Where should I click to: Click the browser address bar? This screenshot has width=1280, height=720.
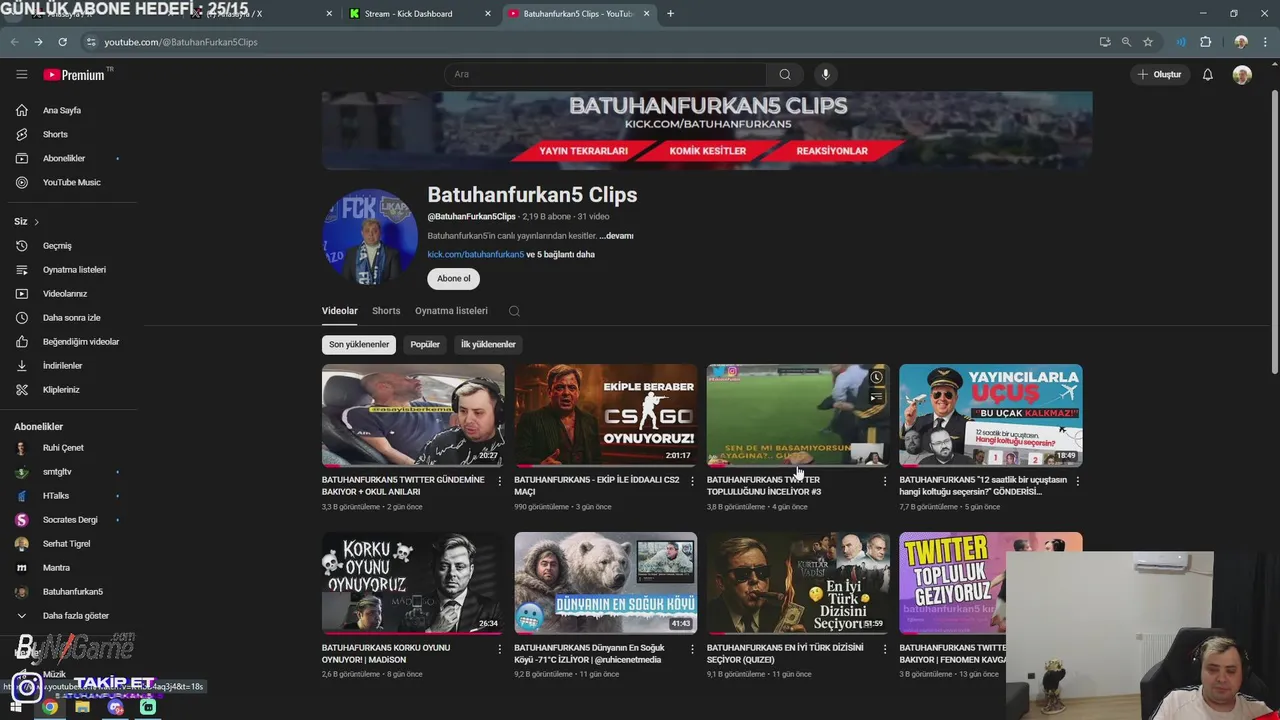(x=590, y=42)
